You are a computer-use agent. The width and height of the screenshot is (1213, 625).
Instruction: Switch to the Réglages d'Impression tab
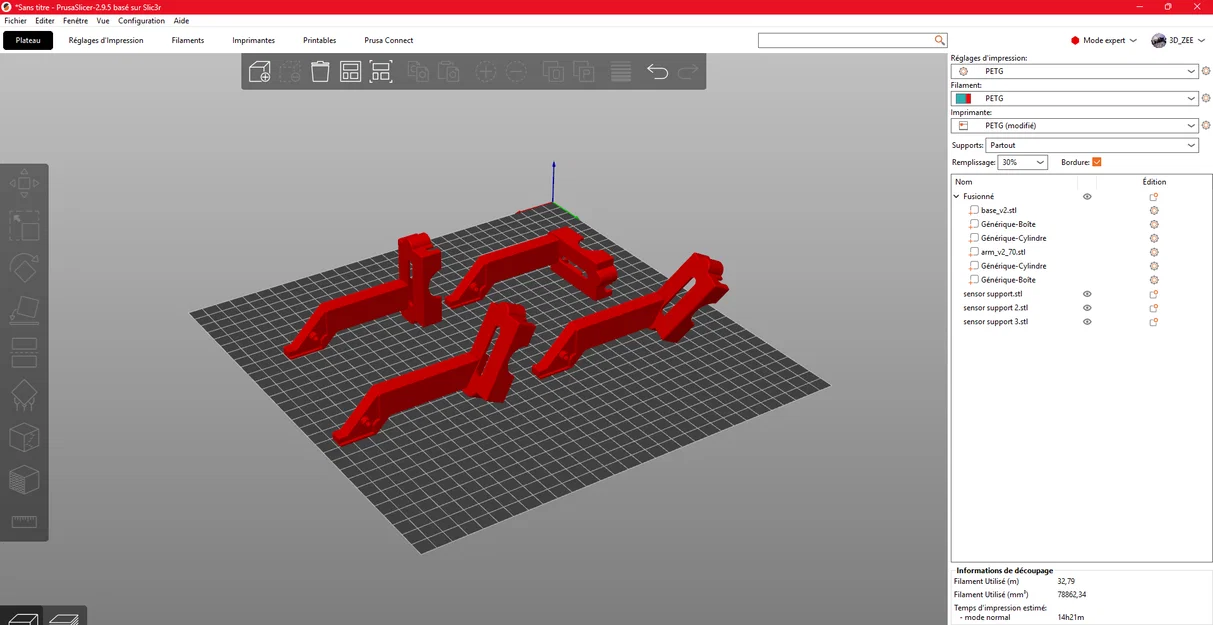106,40
